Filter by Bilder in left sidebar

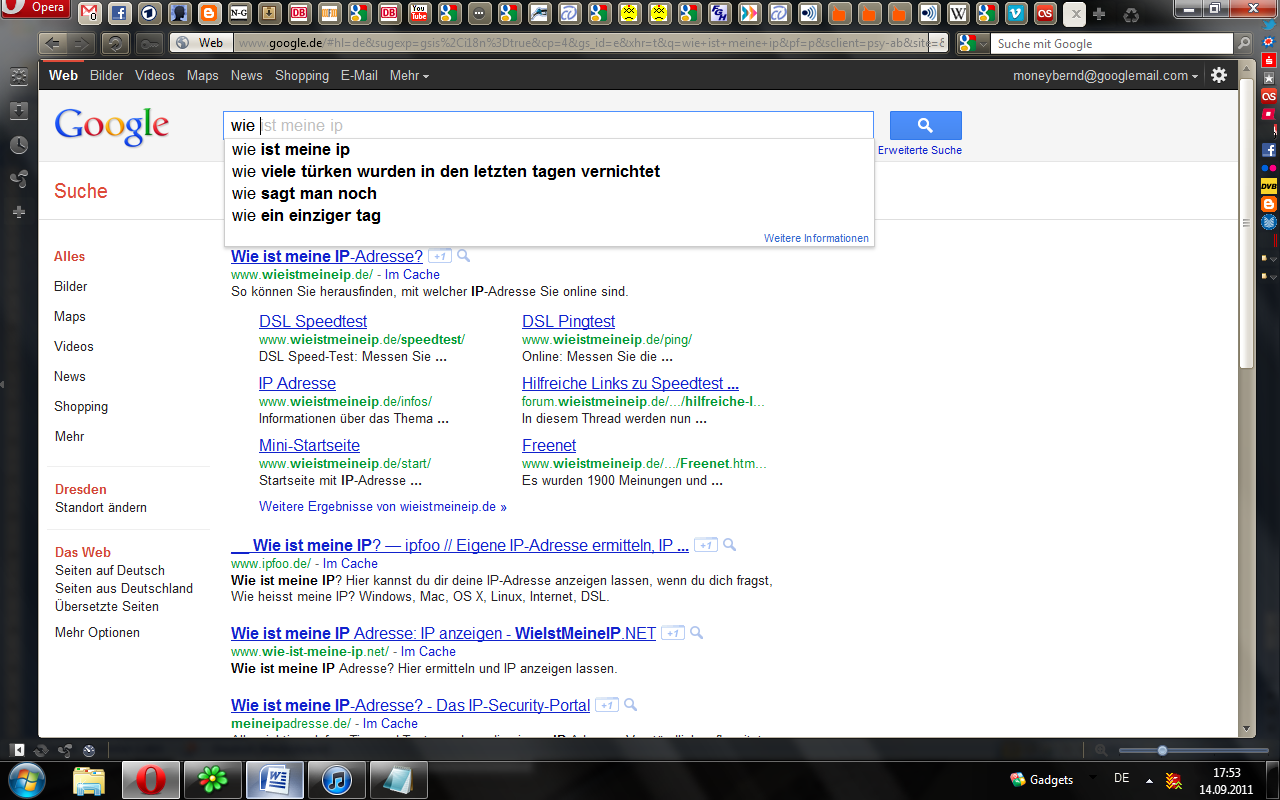pyautogui.click(x=71, y=286)
